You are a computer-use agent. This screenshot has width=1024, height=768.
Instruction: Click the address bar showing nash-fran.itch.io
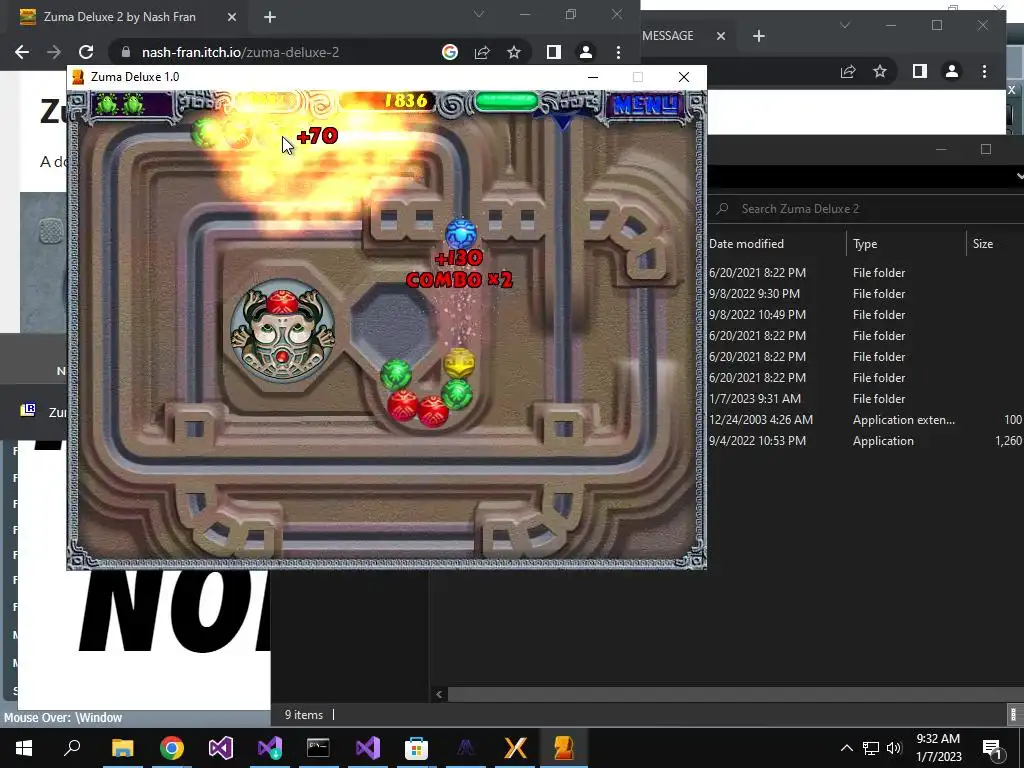[240, 52]
